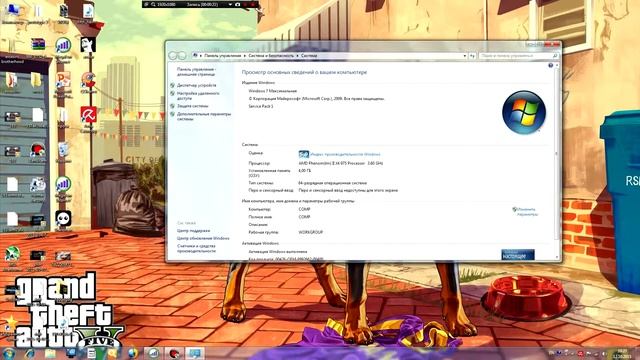The height and width of the screenshot is (360, 640).
Task: Open Индекс производительности Windows link
Action: click(x=345, y=154)
